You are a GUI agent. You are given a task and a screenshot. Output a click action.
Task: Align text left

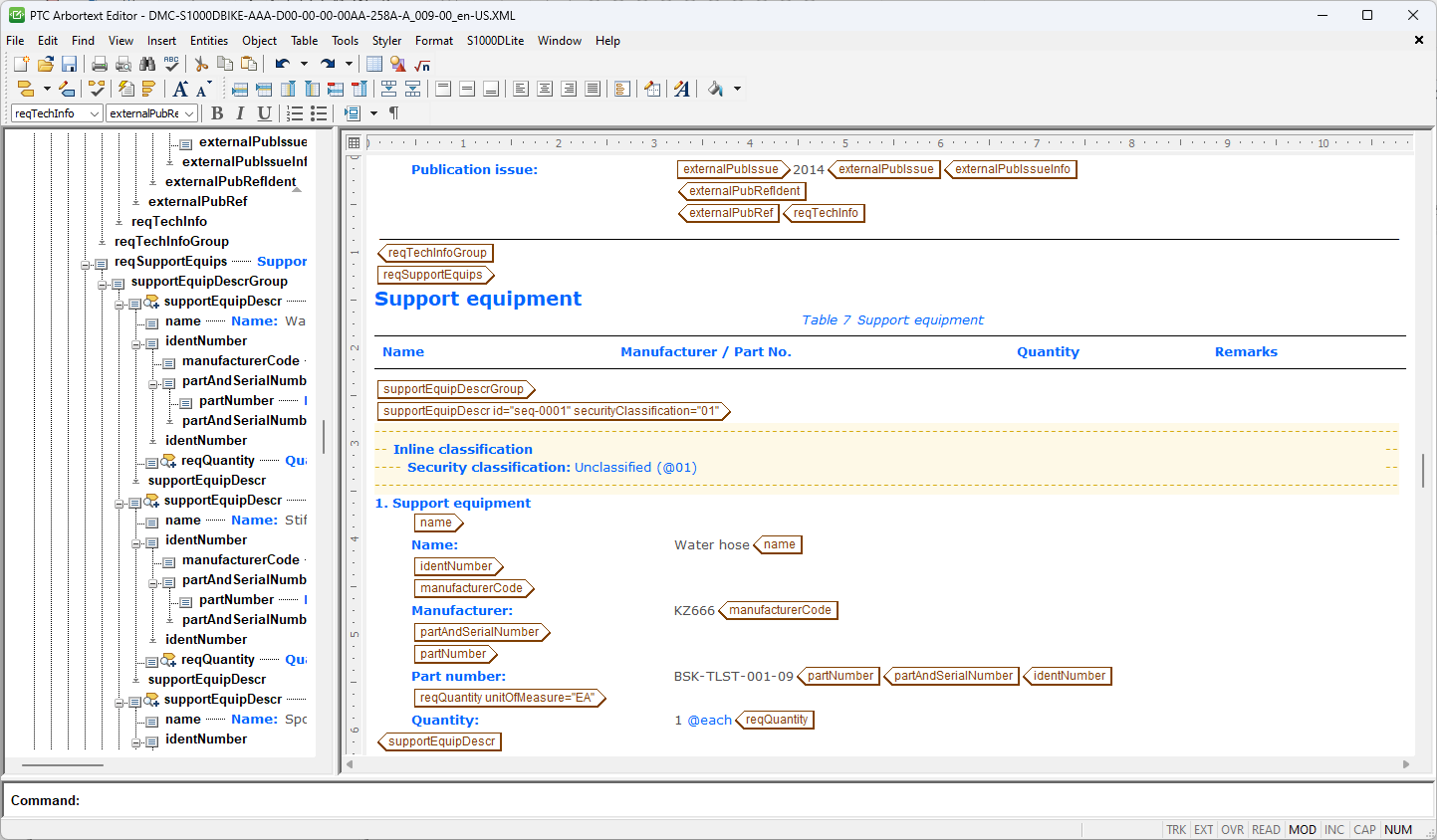coord(521,89)
